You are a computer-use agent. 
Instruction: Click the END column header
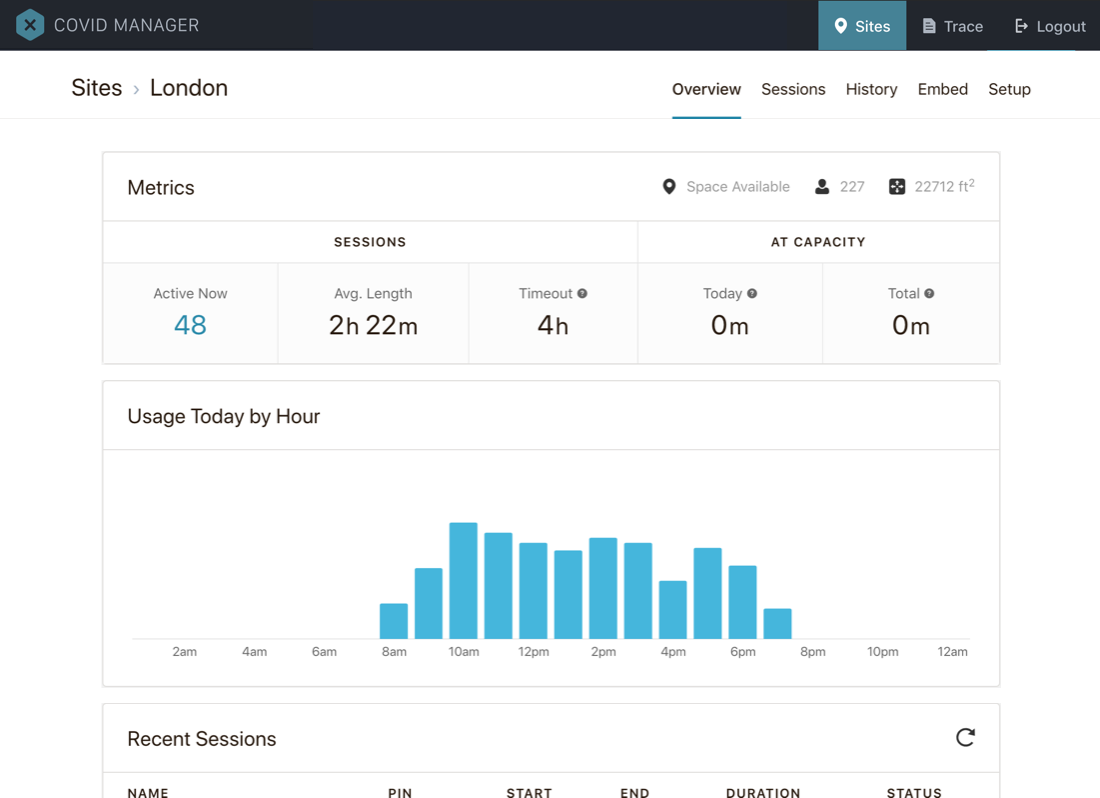[635, 792]
